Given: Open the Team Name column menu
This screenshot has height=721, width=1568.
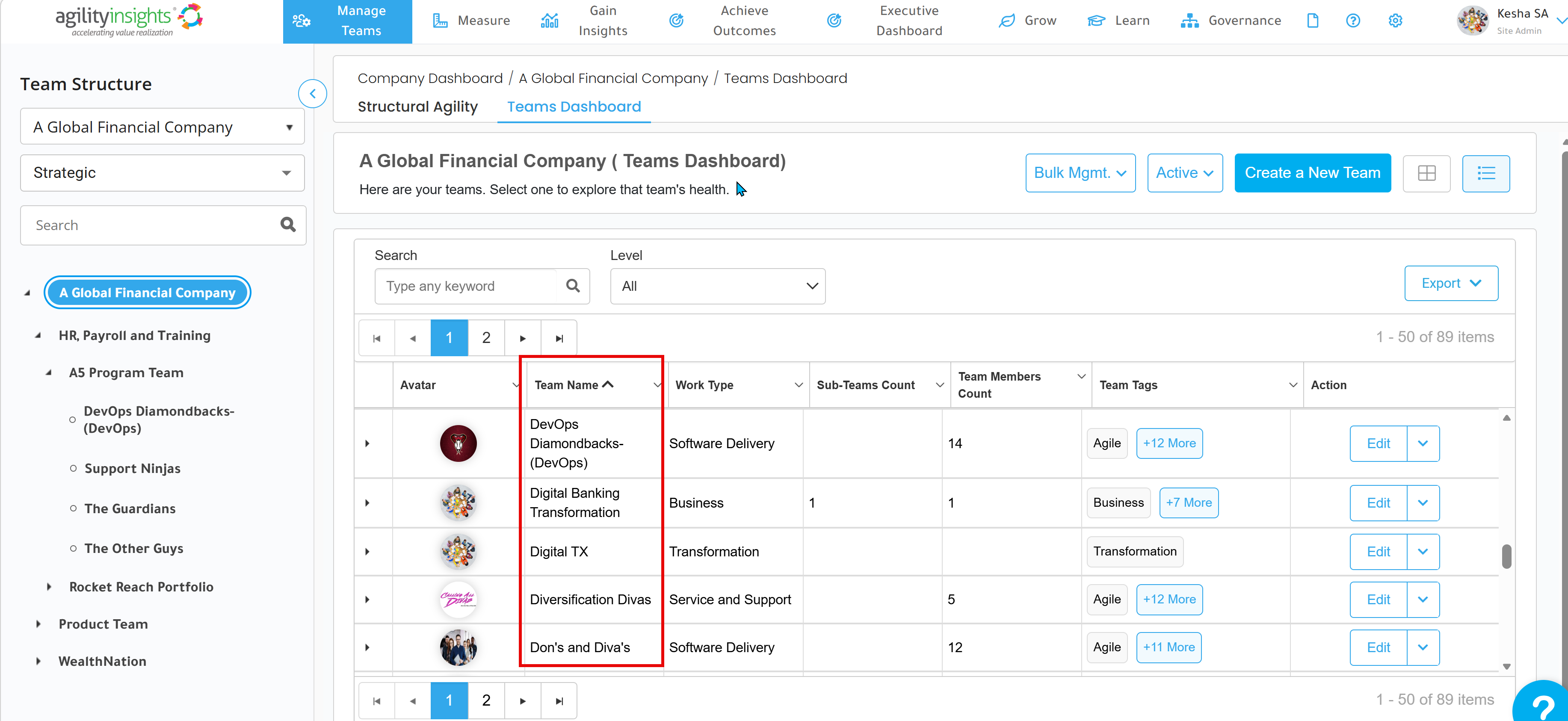Looking at the screenshot, I should 657,385.
